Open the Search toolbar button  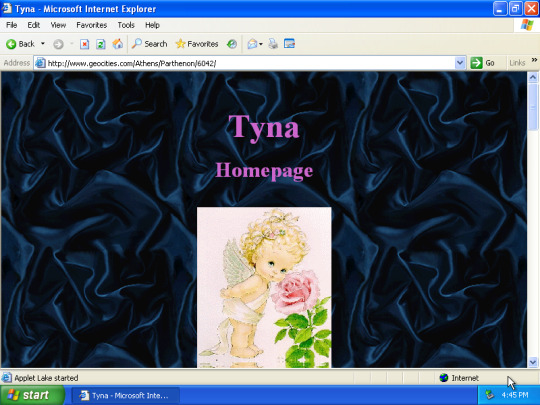[149, 44]
